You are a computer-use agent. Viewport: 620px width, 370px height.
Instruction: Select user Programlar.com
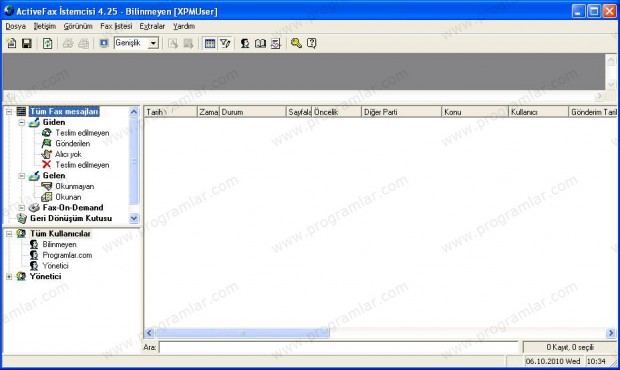point(67,255)
